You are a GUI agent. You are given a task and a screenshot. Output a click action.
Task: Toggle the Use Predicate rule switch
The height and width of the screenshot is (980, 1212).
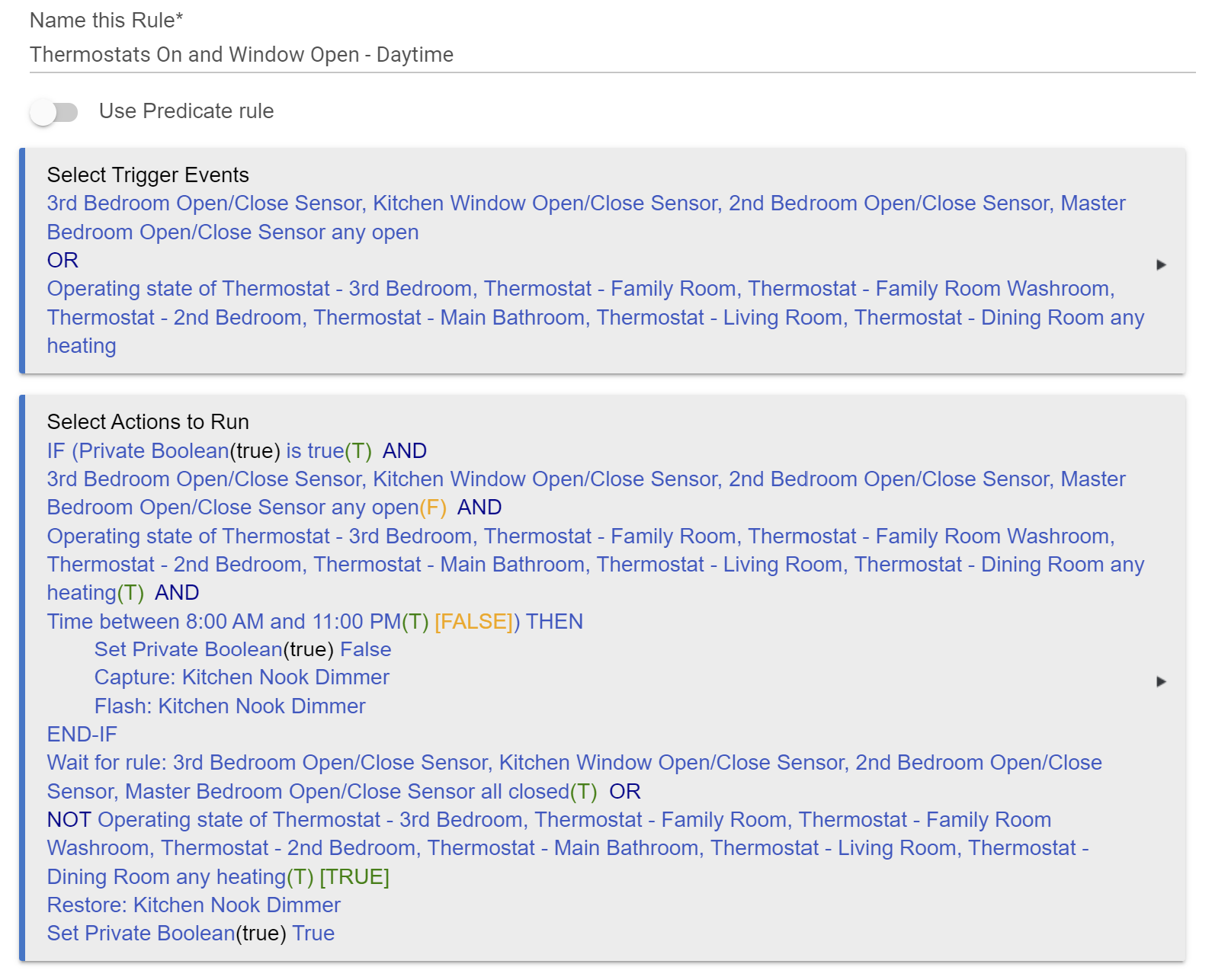click(x=54, y=113)
